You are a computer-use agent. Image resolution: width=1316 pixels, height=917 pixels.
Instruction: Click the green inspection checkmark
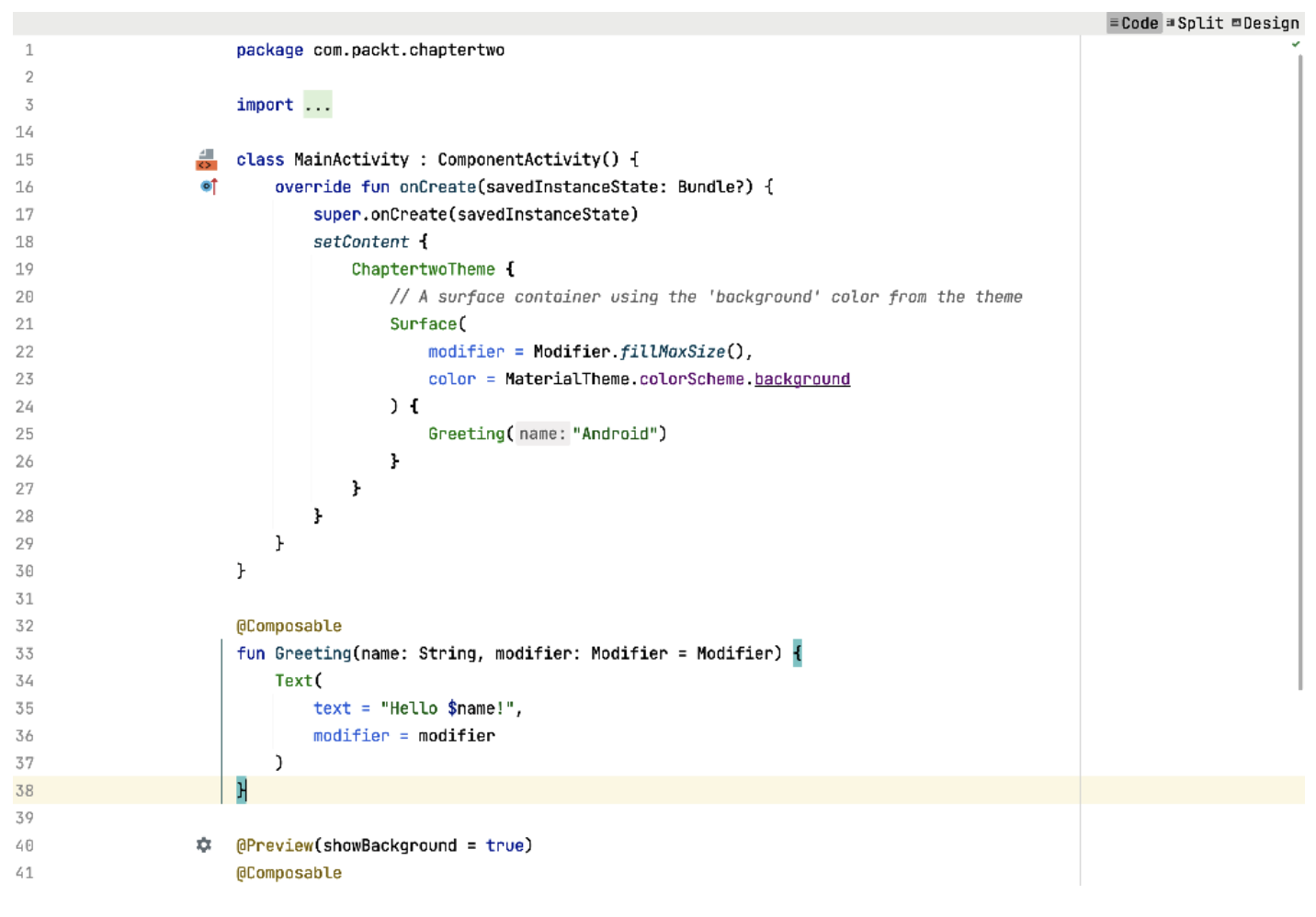[1296, 44]
